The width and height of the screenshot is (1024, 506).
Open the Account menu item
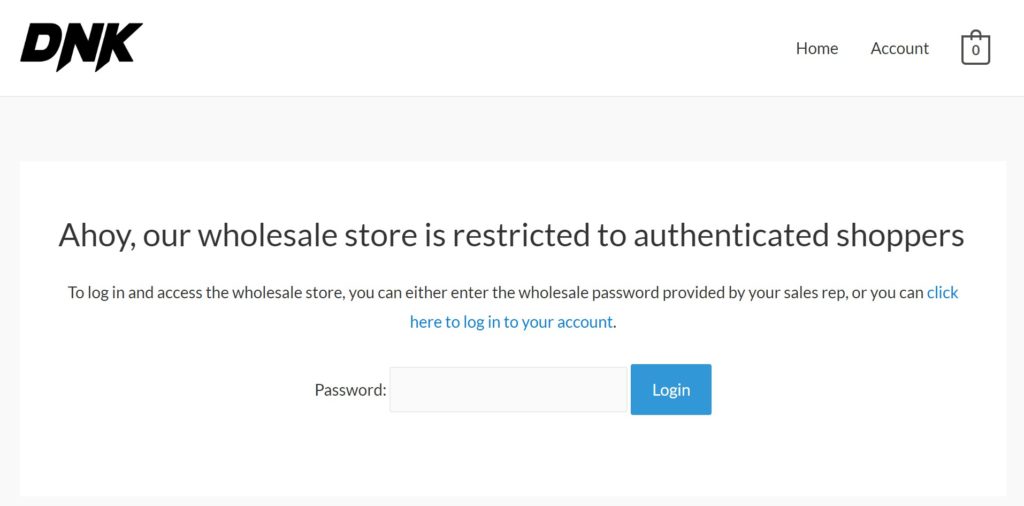[x=899, y=48]
